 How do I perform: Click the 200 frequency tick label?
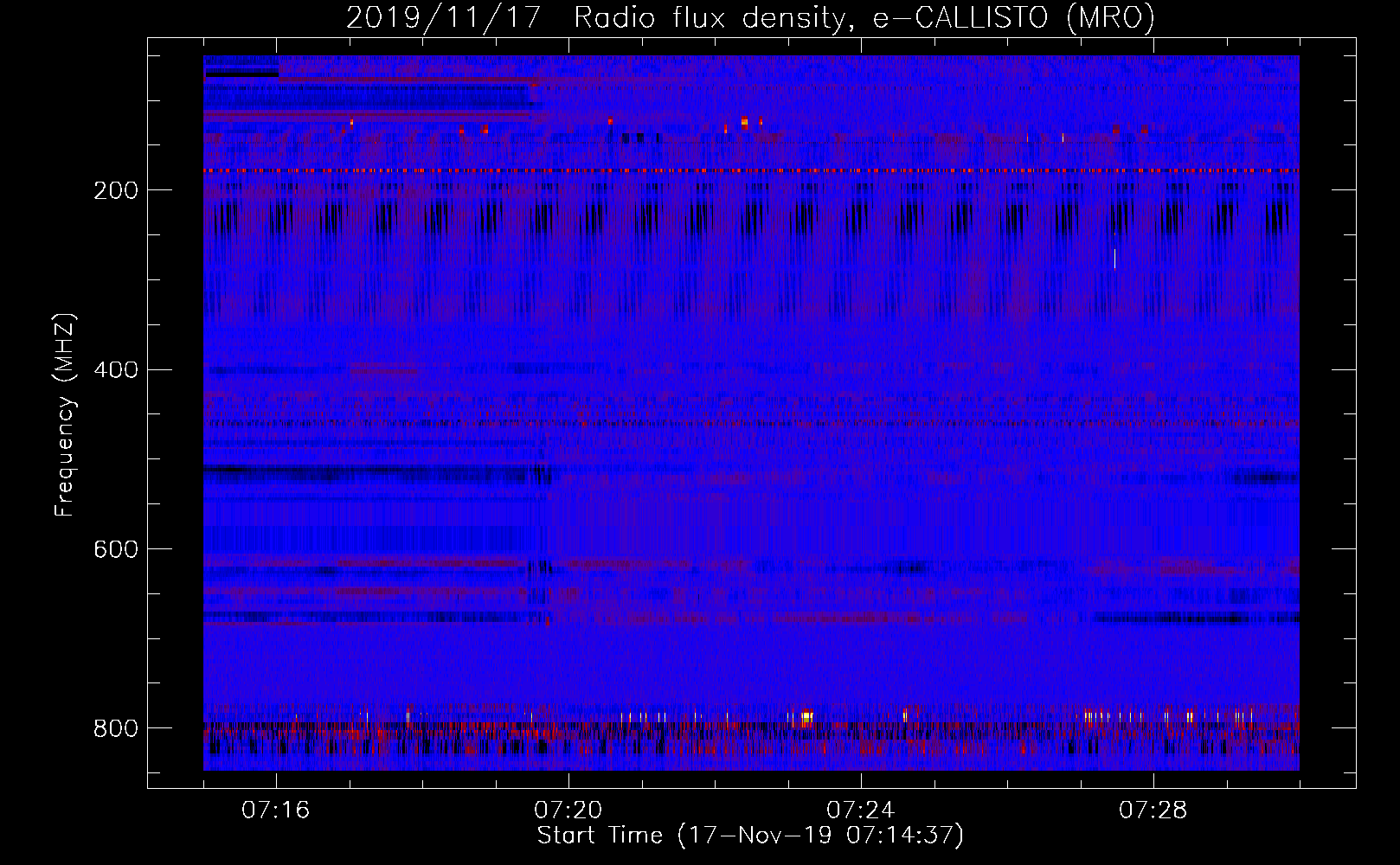[x=116, y=190]
